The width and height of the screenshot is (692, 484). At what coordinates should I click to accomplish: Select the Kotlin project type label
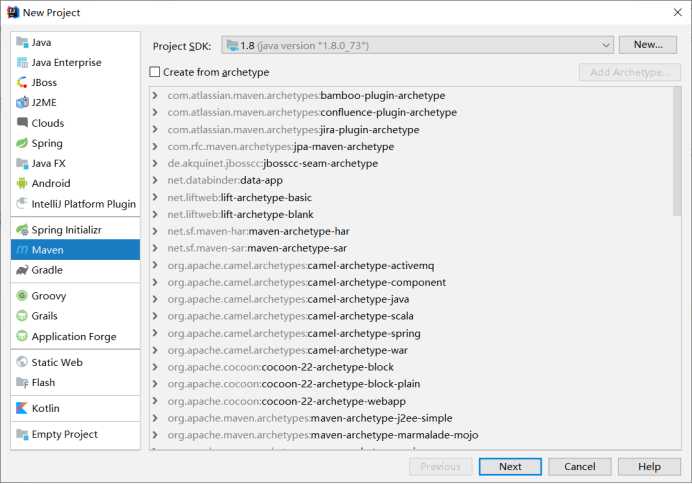[x=45, y=408]
